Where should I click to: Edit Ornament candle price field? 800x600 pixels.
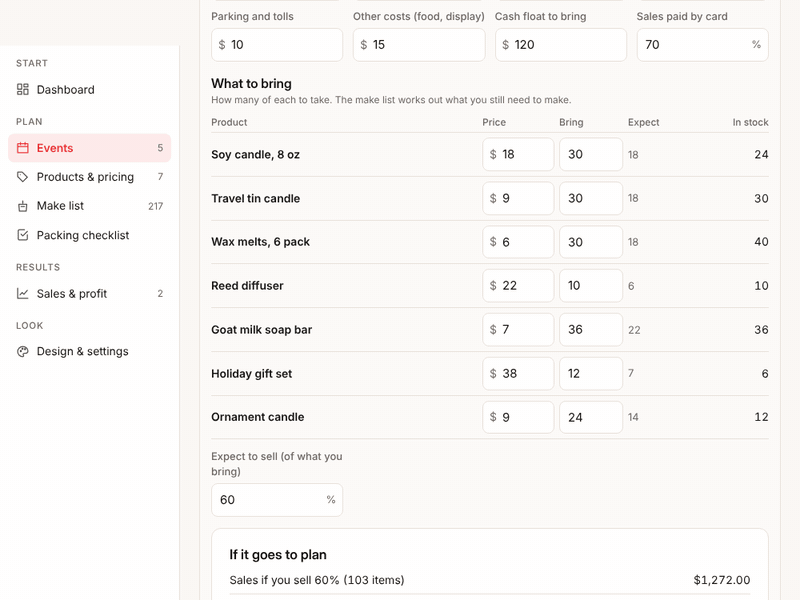pyautogui.click(x=518, y=417)
